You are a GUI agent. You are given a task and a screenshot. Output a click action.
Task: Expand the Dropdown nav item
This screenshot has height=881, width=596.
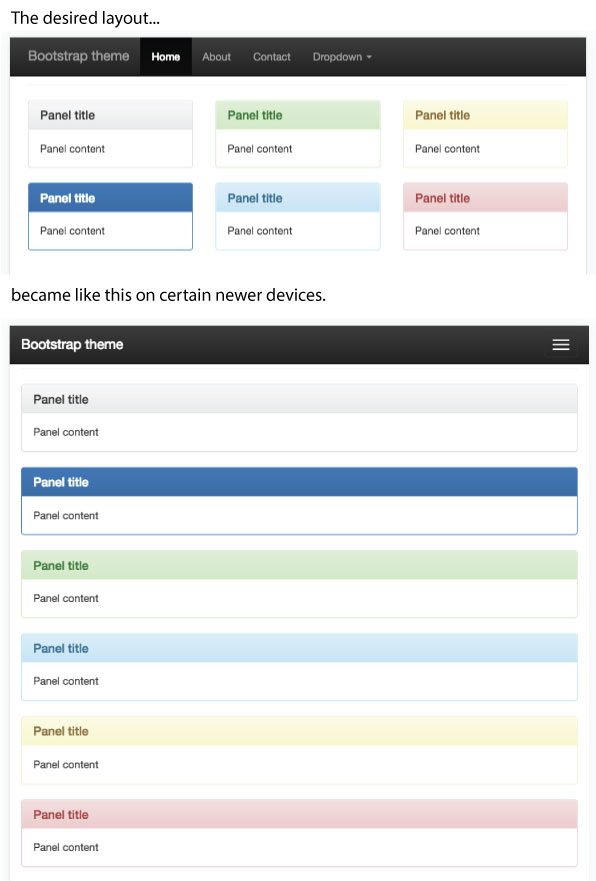click(342, 57)
